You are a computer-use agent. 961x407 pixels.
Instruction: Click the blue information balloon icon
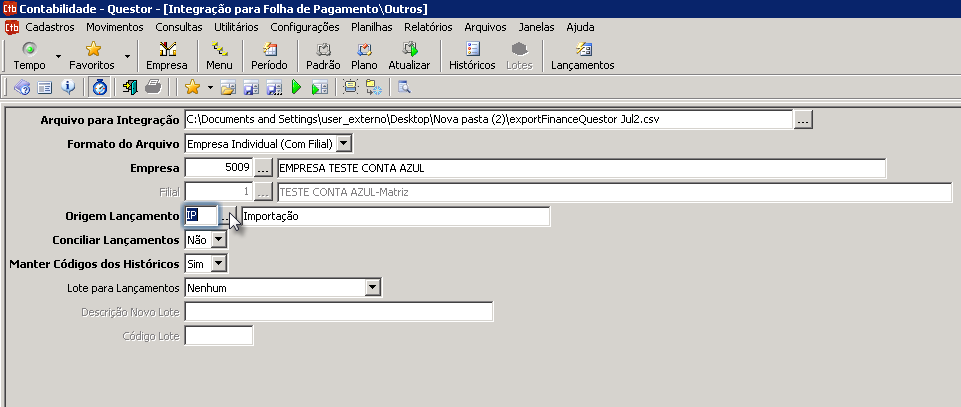click(x=68, y=87)
